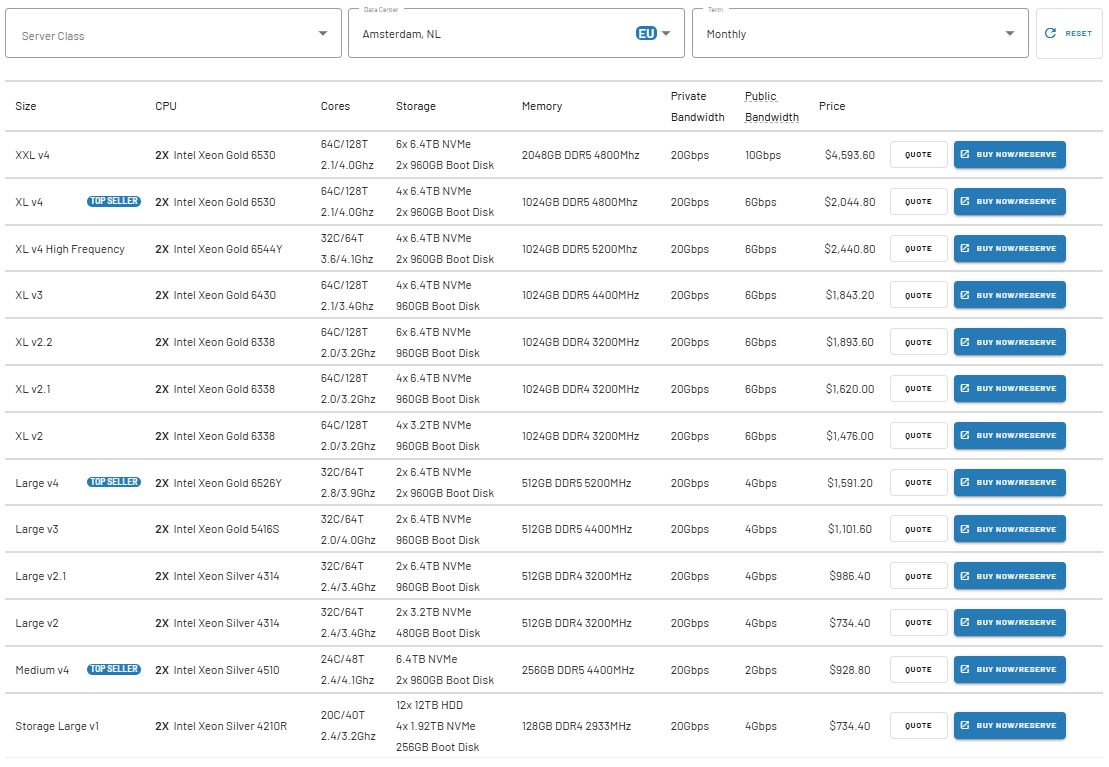Click the Top Seller badge on Large v4

coord(114,482)
